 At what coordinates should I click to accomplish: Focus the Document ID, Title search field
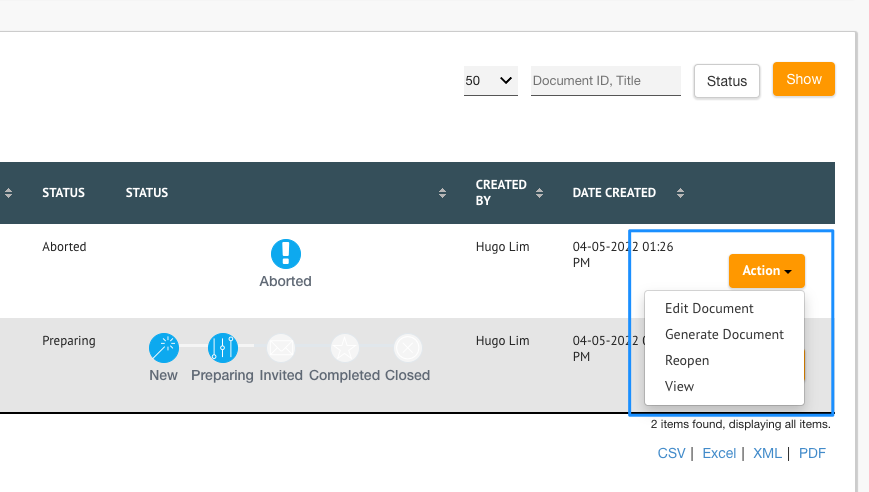click(605, 81)
